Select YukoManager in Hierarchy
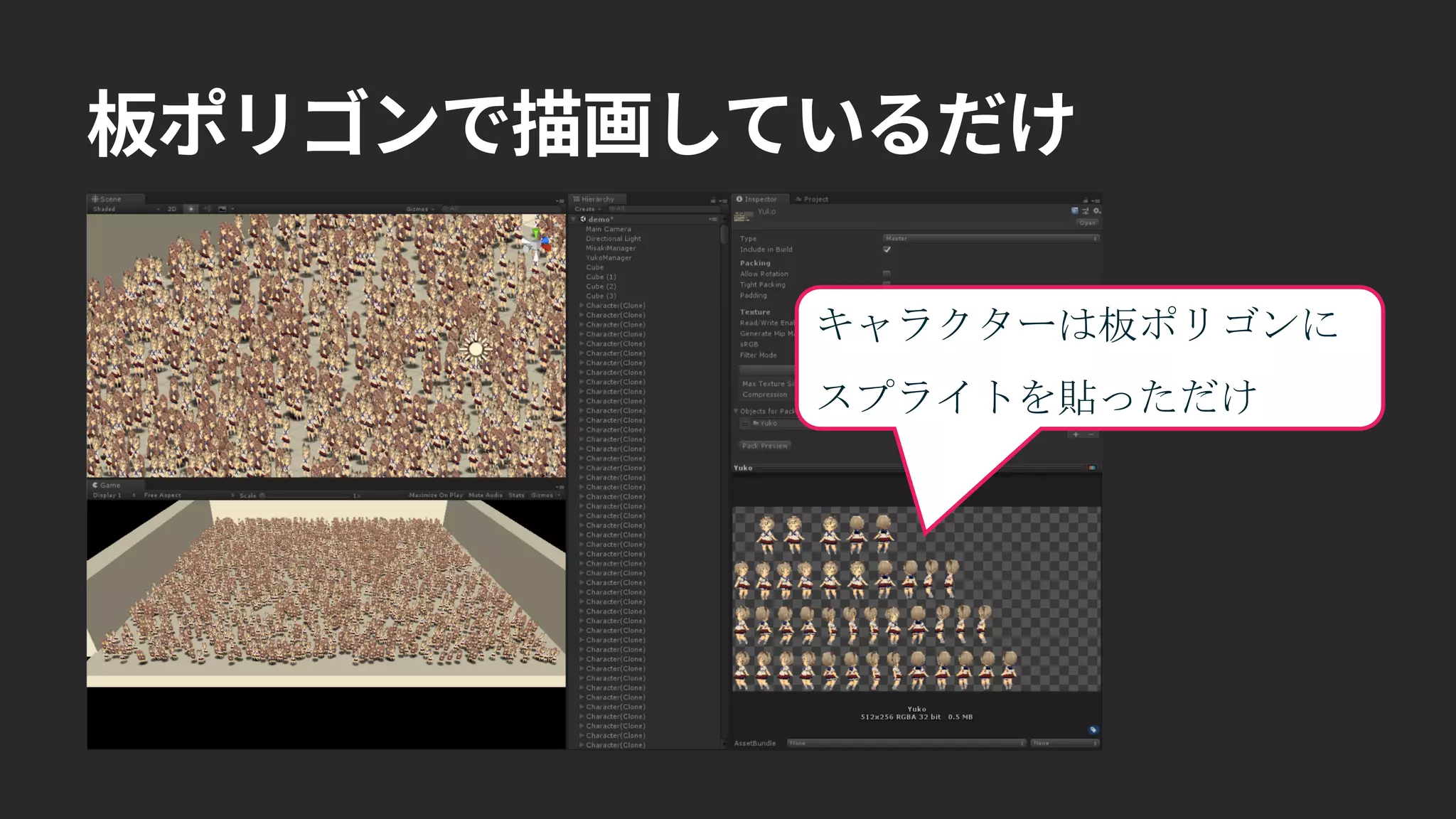 coord(609,258)
